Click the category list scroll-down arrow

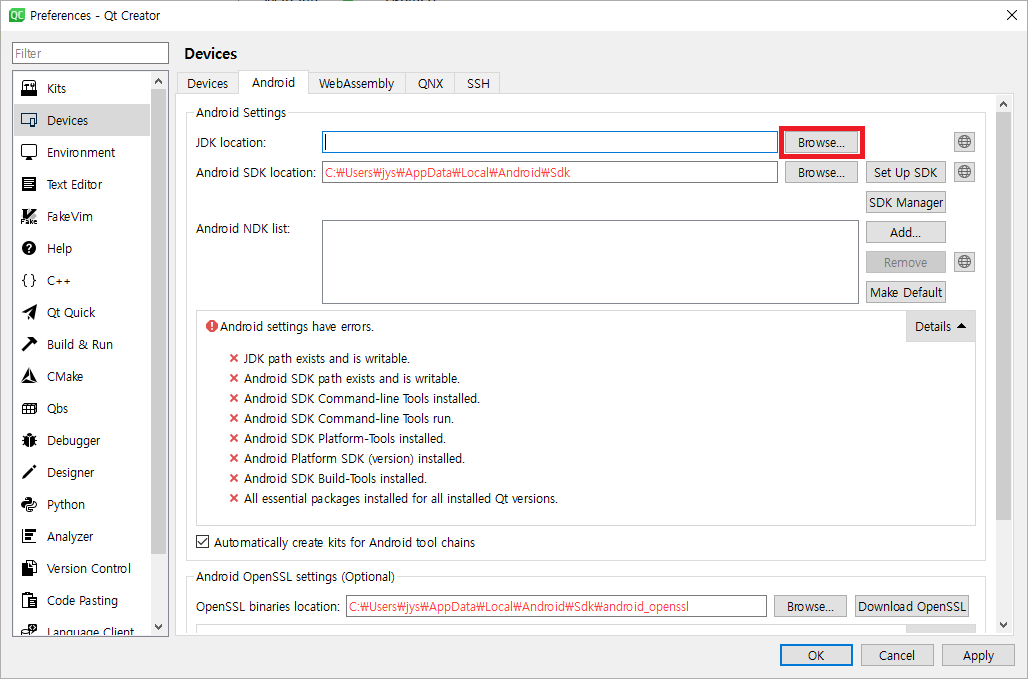(158, 627)
